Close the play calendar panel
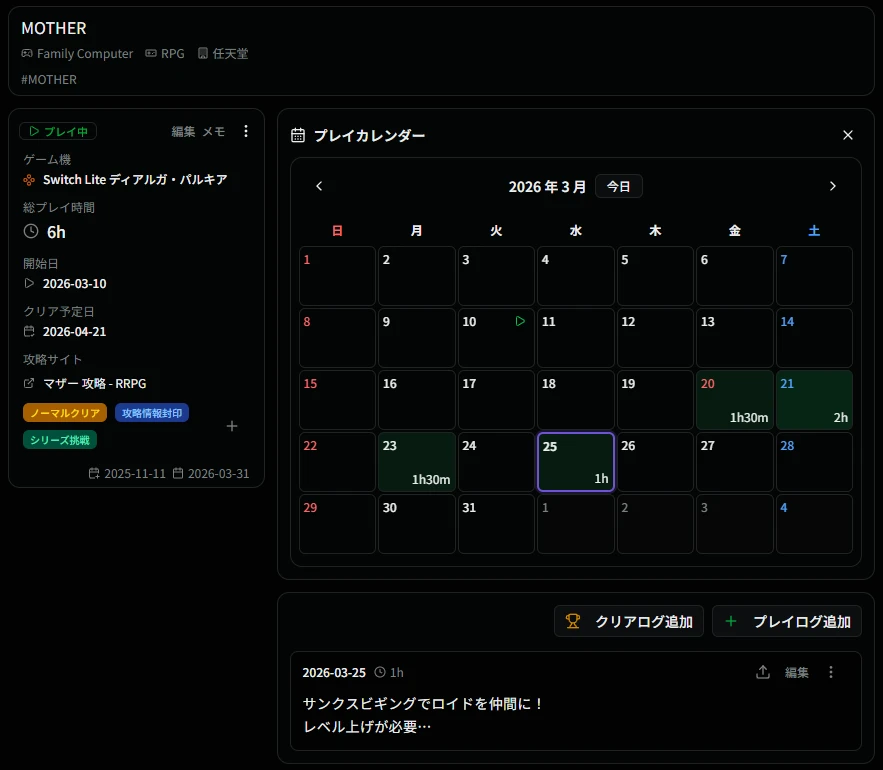883x770 pixels. [848, 135]
